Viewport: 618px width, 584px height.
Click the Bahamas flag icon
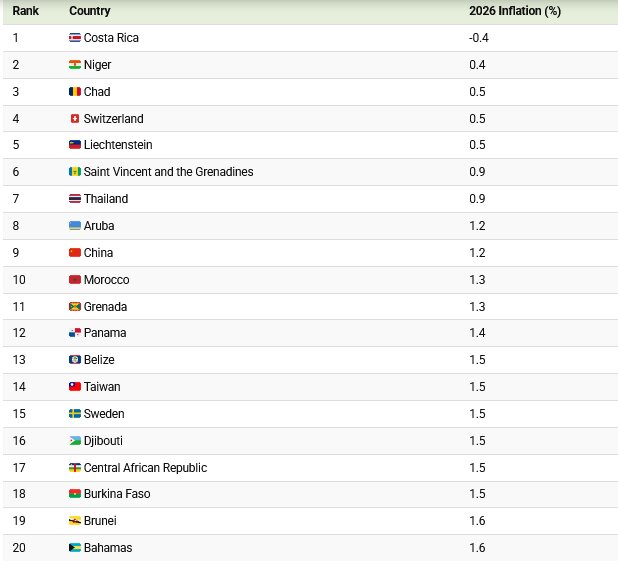(74, 548)
